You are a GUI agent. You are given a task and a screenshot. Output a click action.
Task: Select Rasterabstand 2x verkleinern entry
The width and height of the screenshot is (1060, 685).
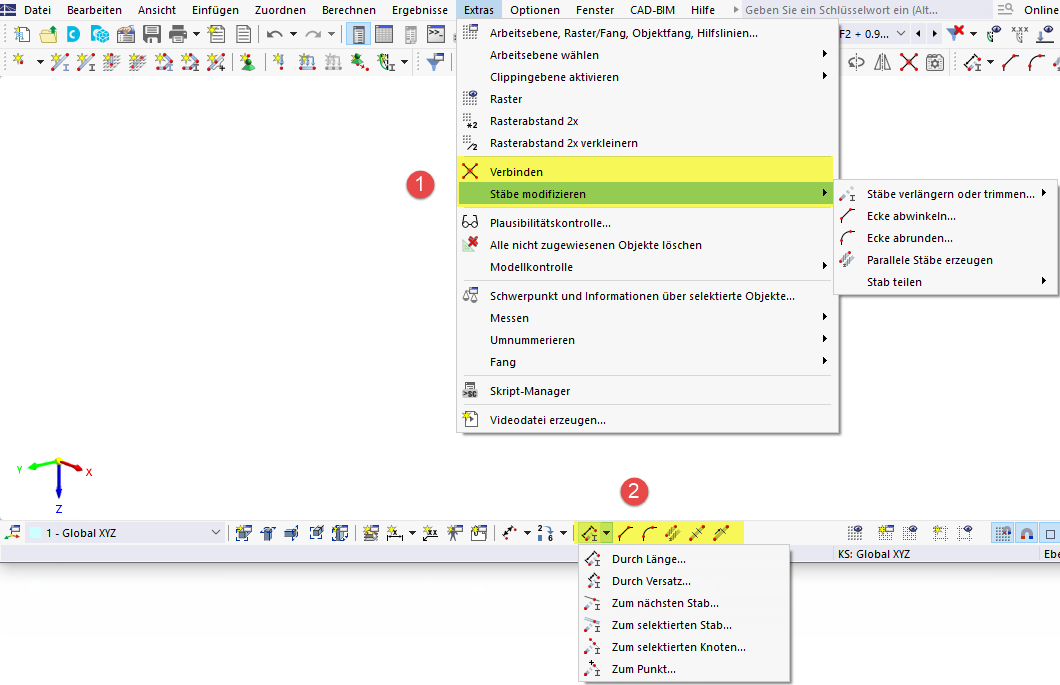click(x=646, y=143)
